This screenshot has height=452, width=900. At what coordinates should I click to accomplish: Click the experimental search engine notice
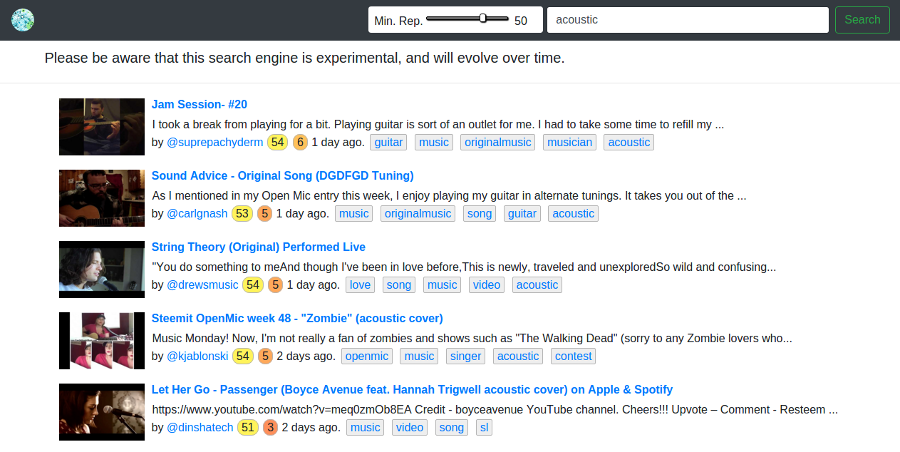(304, 58)
